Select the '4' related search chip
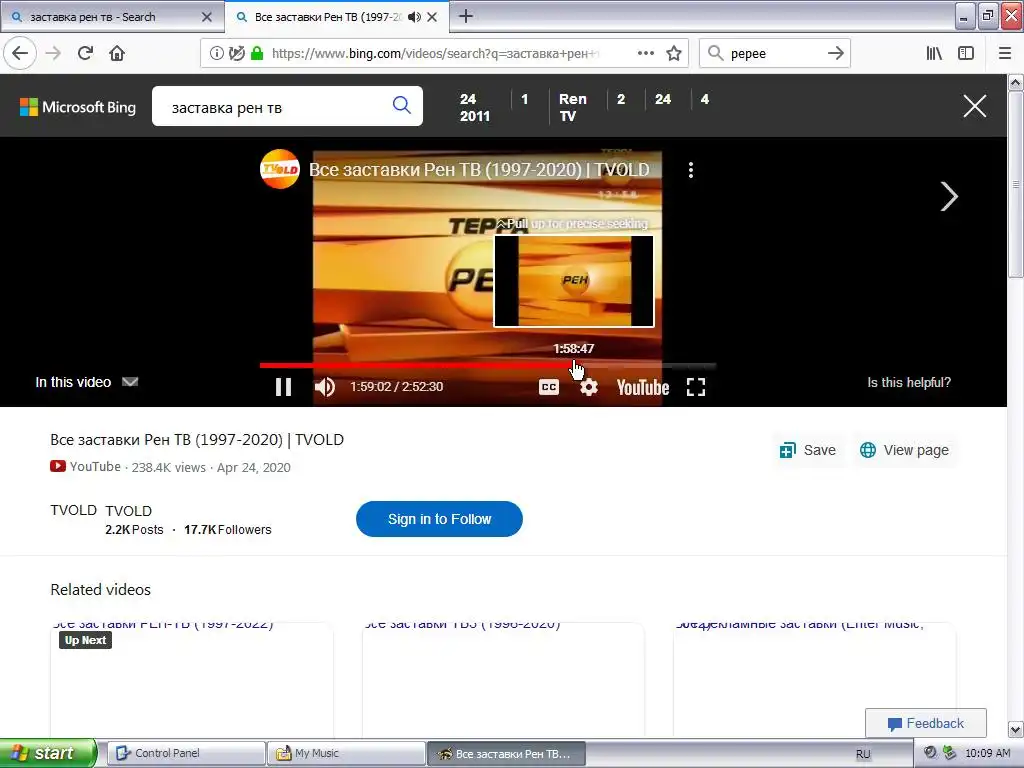This screenshot has height=768, width=1024. (x=705, y=99)
